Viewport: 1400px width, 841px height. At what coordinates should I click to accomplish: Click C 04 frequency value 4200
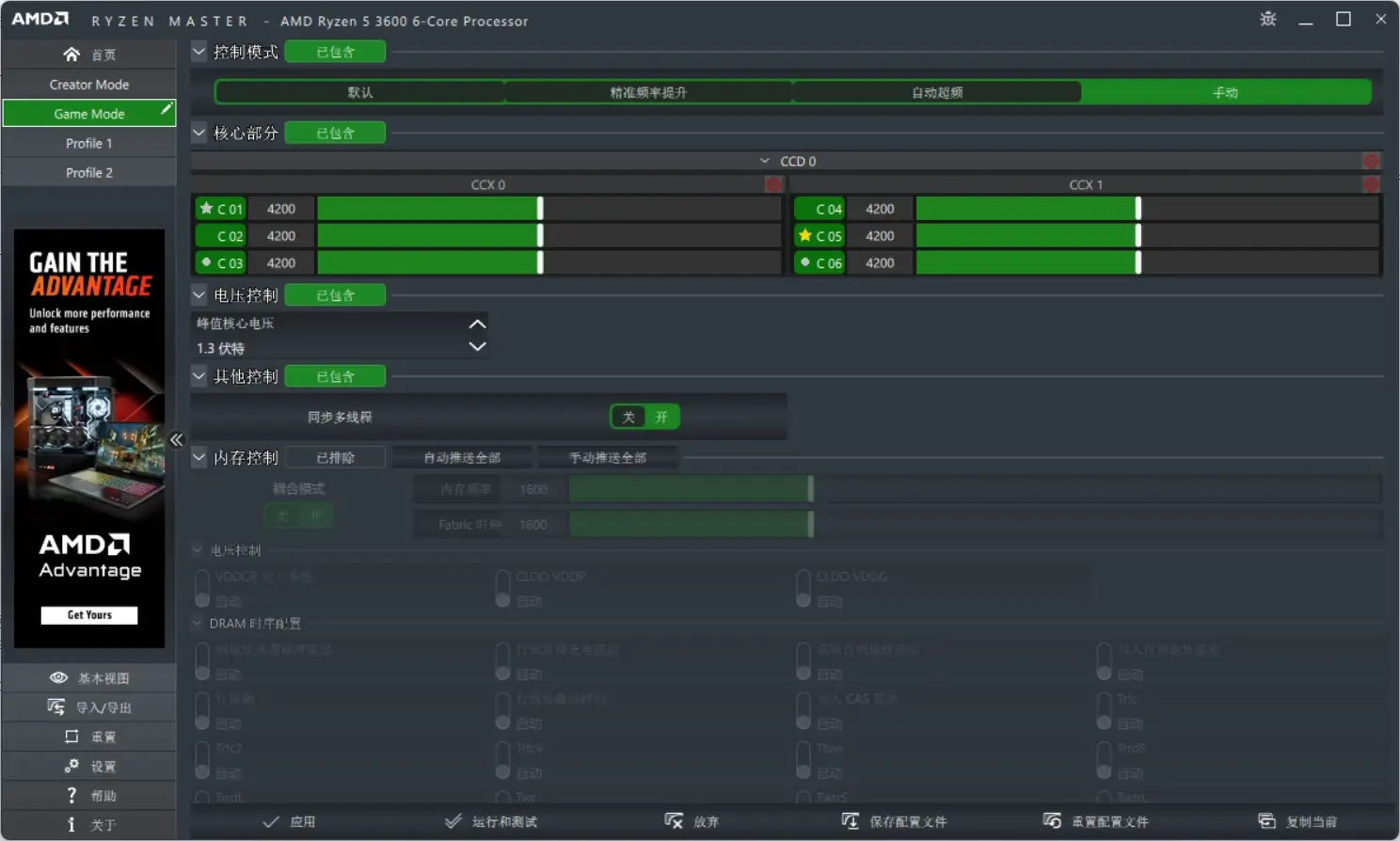pos(880,208)
